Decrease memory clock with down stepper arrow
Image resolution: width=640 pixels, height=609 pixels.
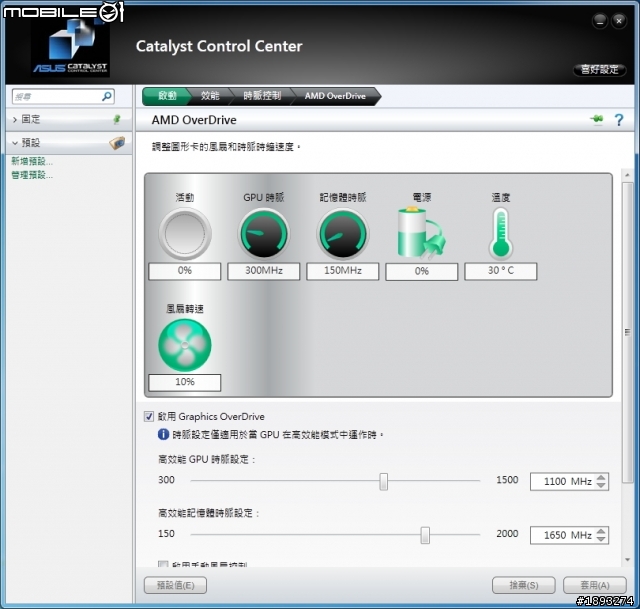[601, 539]
